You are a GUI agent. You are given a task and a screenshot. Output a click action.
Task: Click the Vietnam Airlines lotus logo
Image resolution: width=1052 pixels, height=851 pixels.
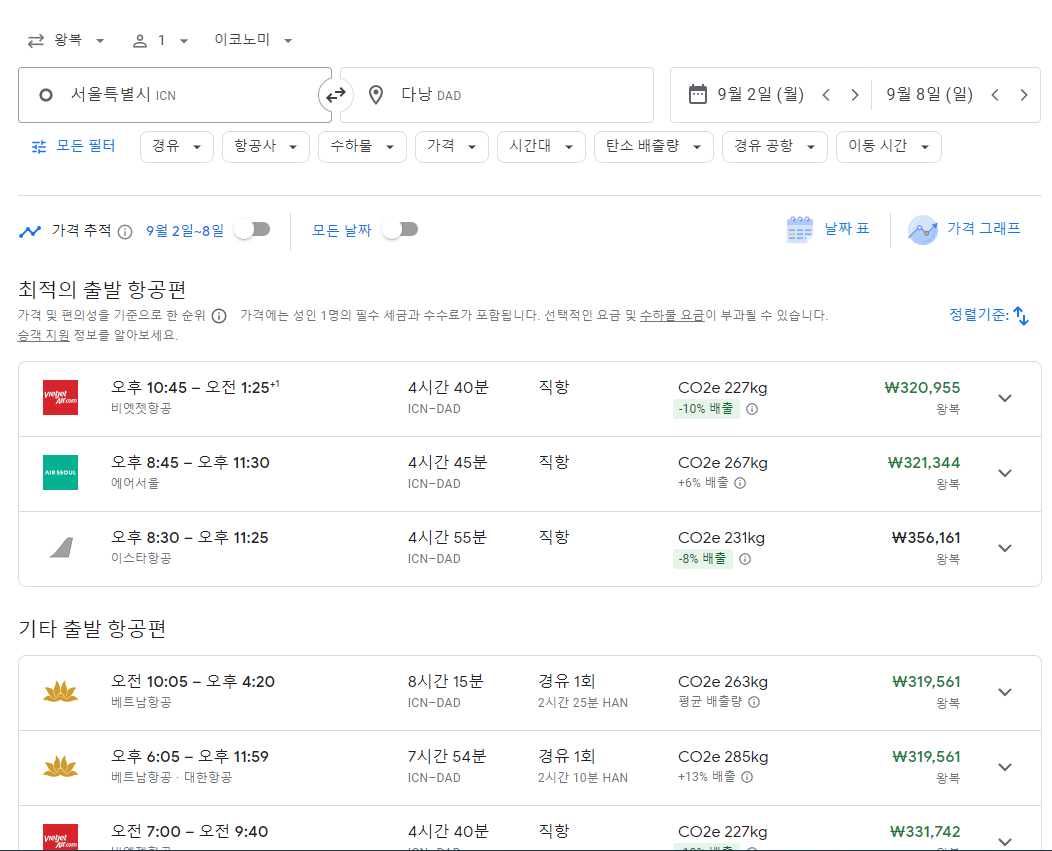61,691
